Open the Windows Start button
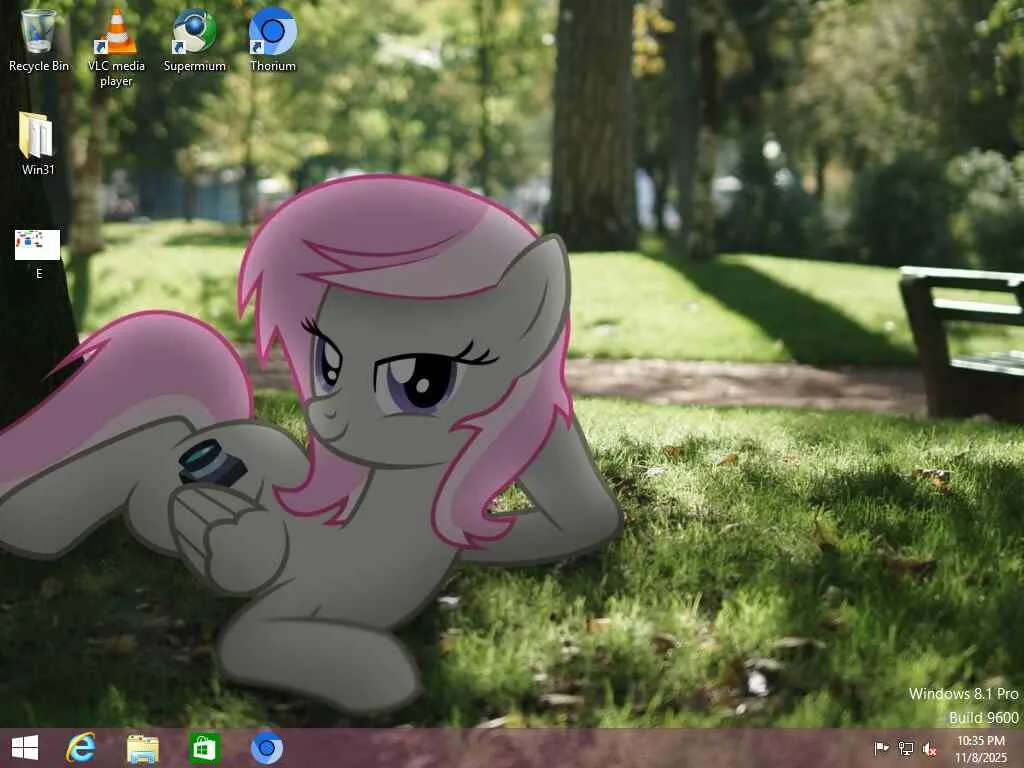Viewport: 1024px width, 768px height. tap(25, 748)
